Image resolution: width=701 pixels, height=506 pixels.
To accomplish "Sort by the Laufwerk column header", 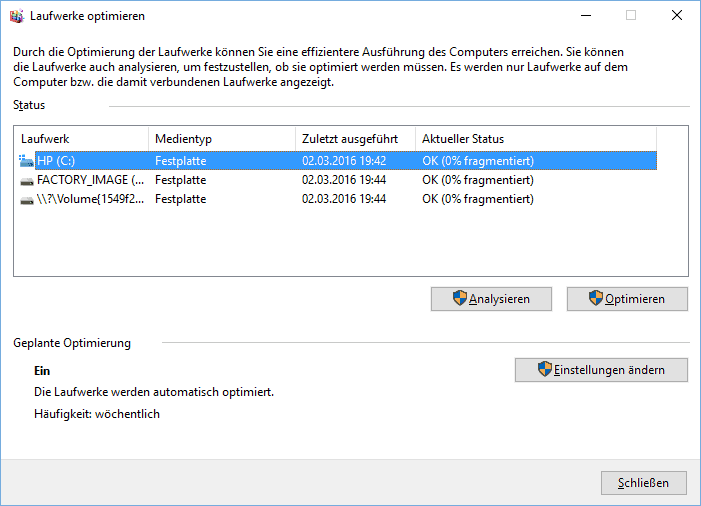I will click(x=81, y=139).
